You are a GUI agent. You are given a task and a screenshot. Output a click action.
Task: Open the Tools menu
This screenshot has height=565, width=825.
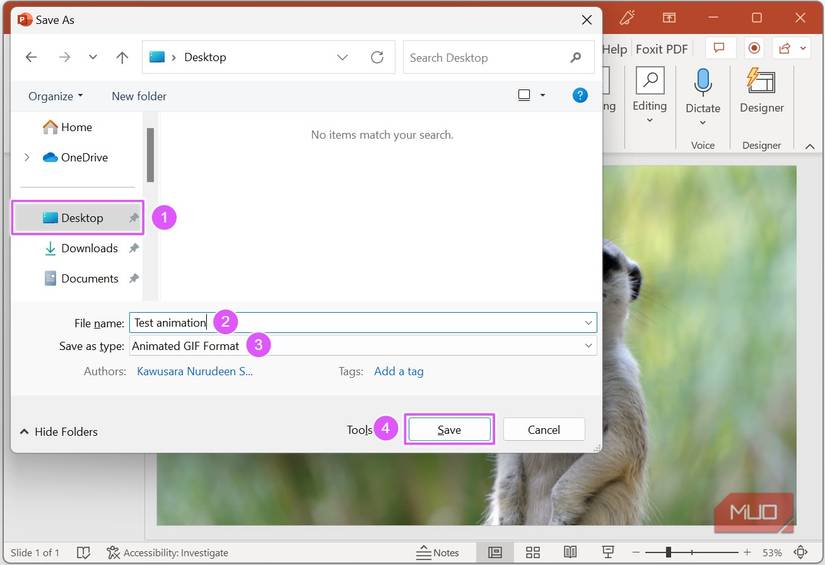coord(359,430)
